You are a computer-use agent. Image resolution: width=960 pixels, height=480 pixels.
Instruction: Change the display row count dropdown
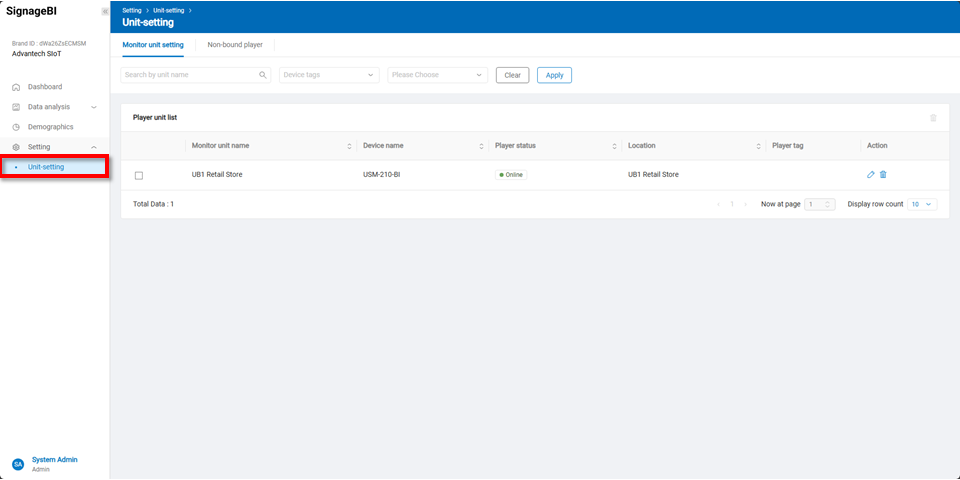(922, 204)
